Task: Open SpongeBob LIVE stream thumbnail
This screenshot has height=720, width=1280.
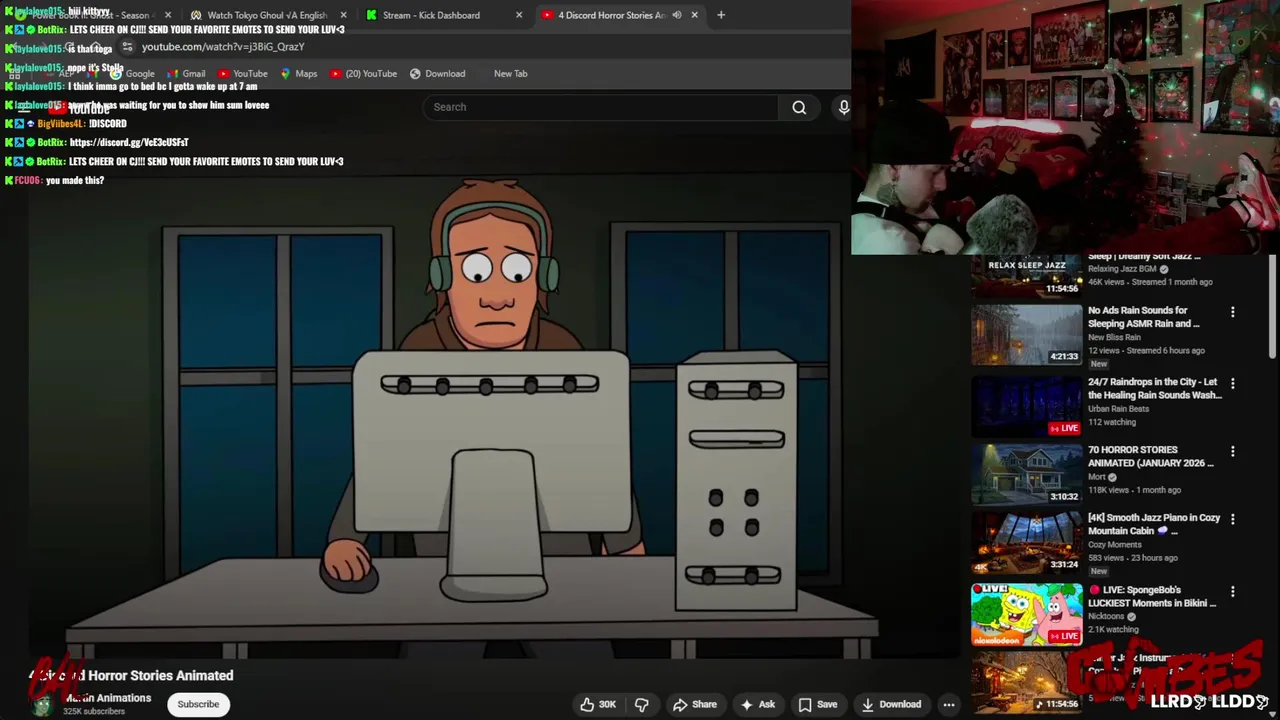Action: click(x=1026, y=614)
